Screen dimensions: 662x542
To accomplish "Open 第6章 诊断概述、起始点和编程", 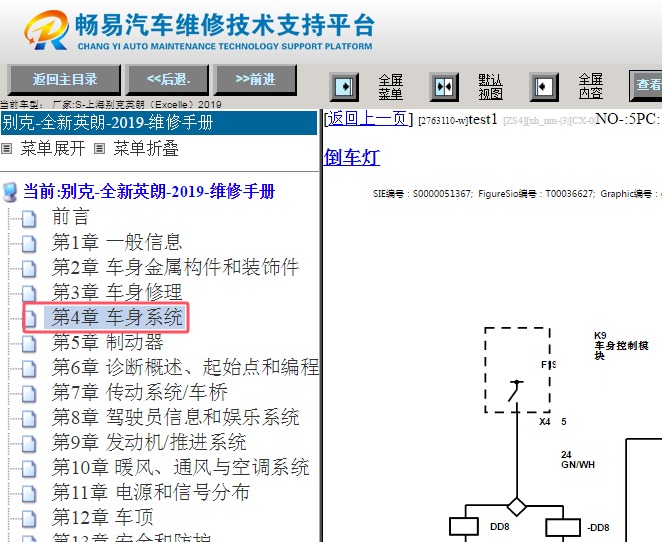I will pyautogui.click(x=185, y=367).
